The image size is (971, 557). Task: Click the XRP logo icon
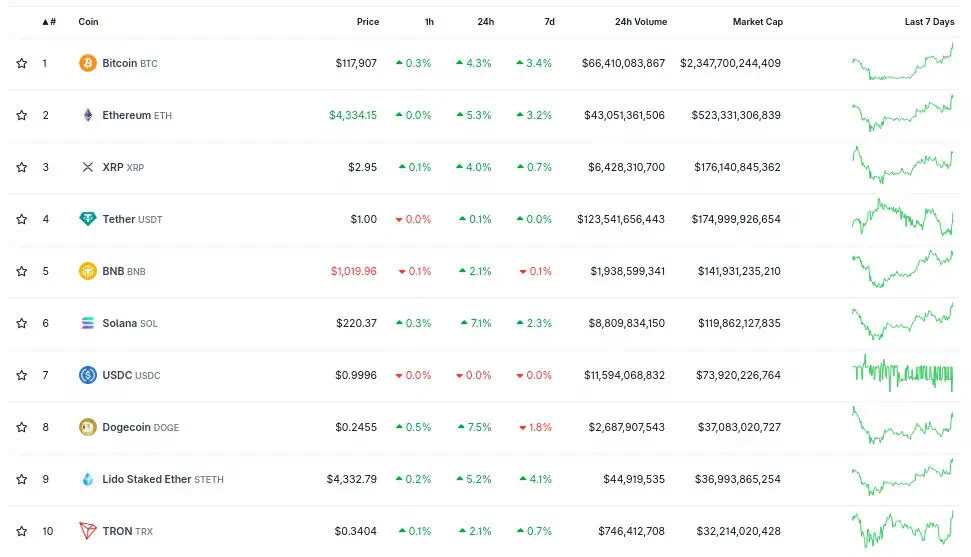click(x=88, y=167)
